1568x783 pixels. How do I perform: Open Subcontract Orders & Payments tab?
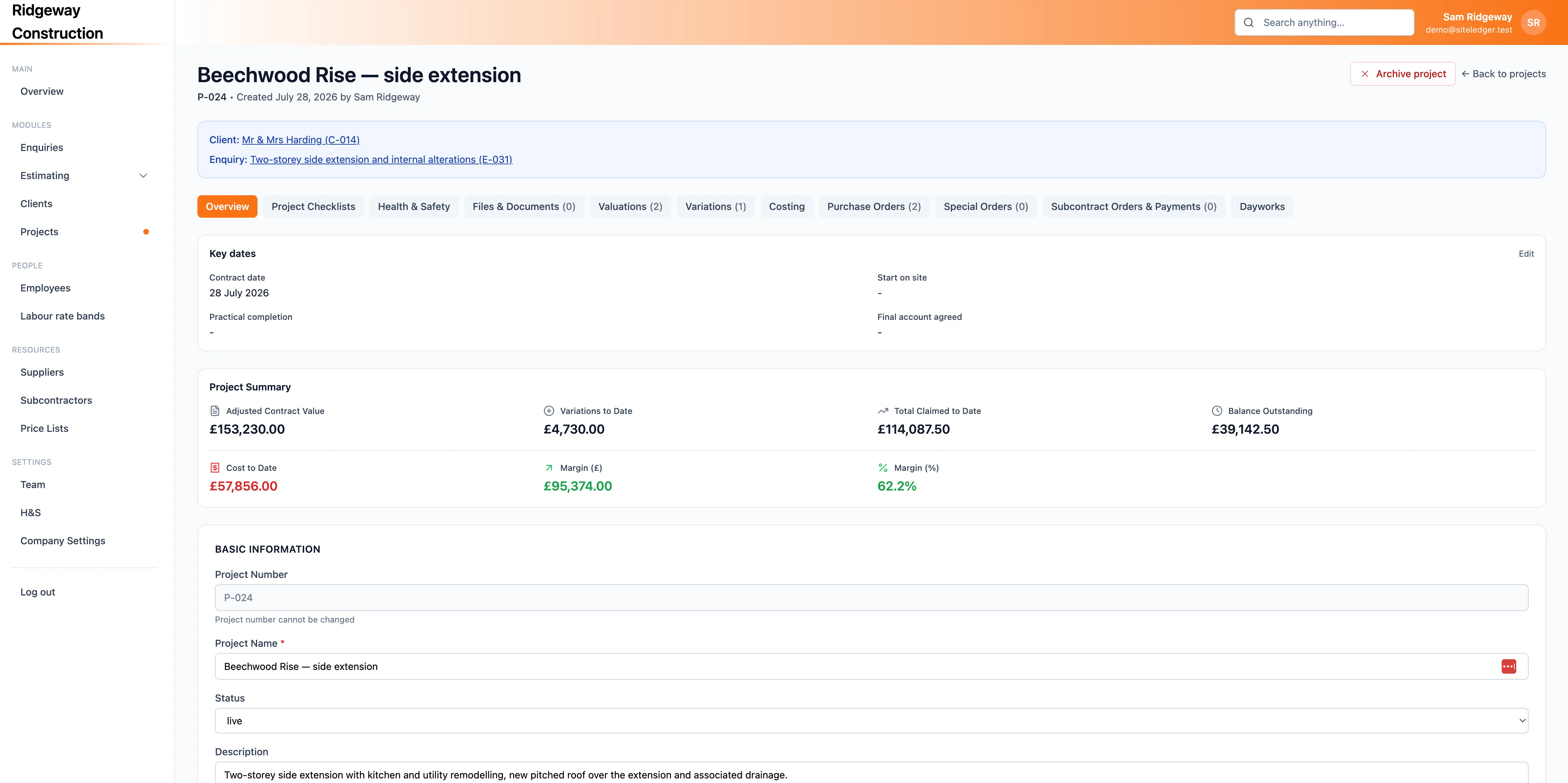pyautogui.click(x=1134, y=207)
